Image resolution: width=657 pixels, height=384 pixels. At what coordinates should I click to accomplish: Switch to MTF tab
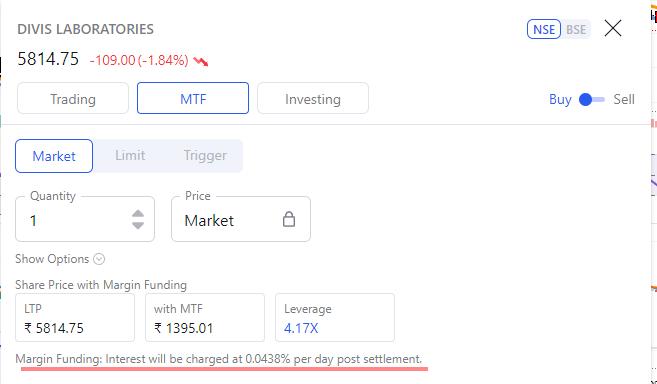(193, 99)
